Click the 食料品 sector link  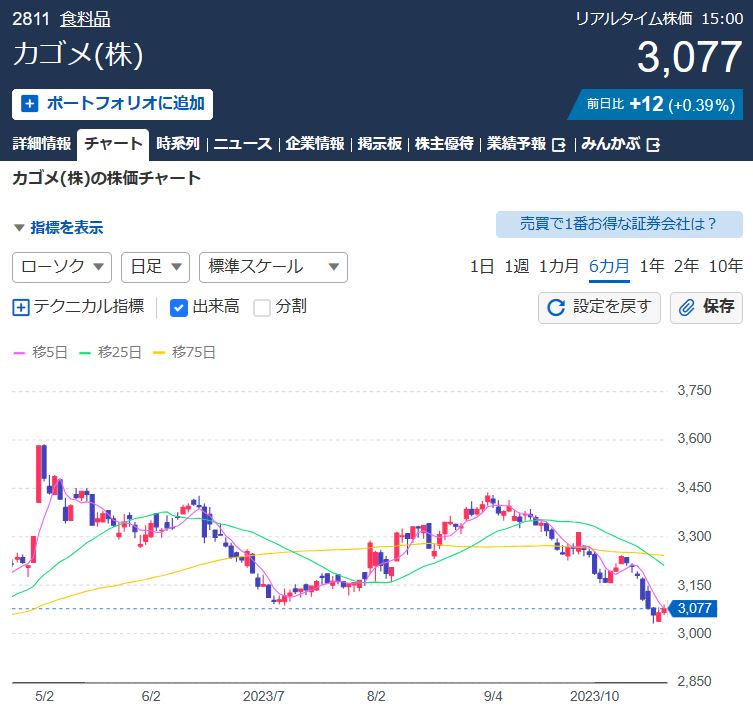tap(85, 19)
